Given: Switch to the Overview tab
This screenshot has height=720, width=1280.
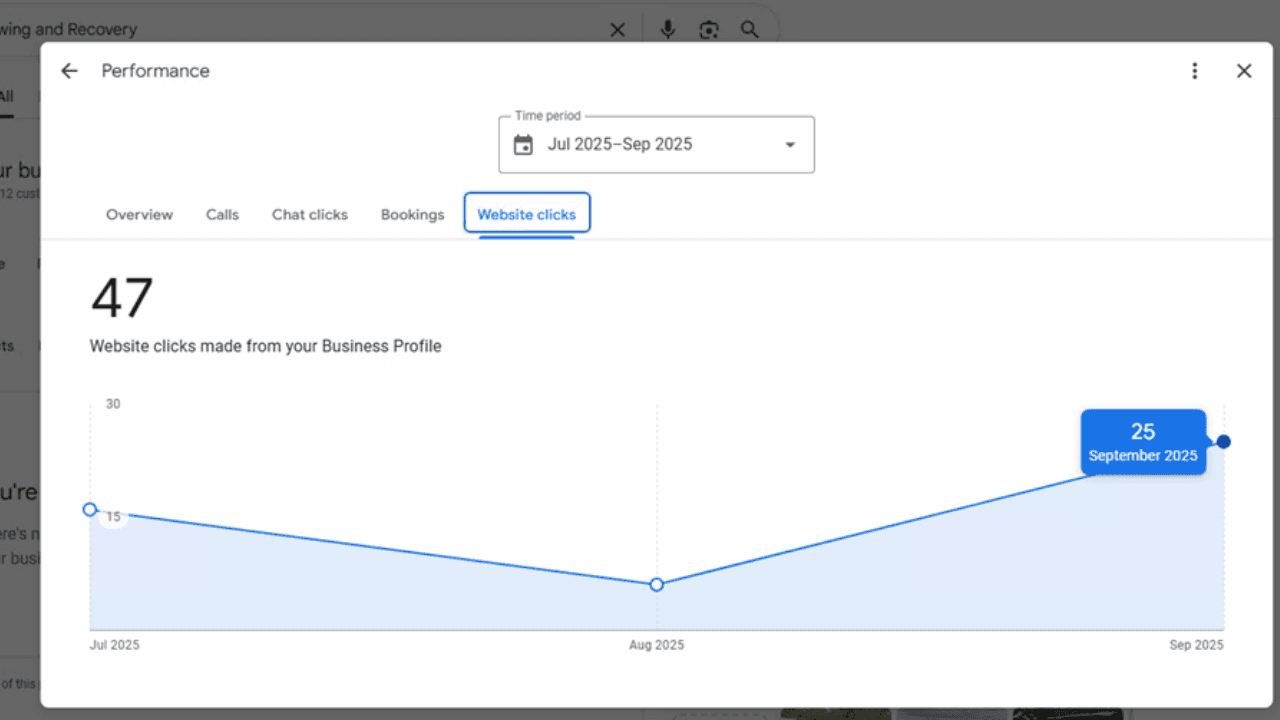Looking at the screenshot, I should [x=139, y=214].
